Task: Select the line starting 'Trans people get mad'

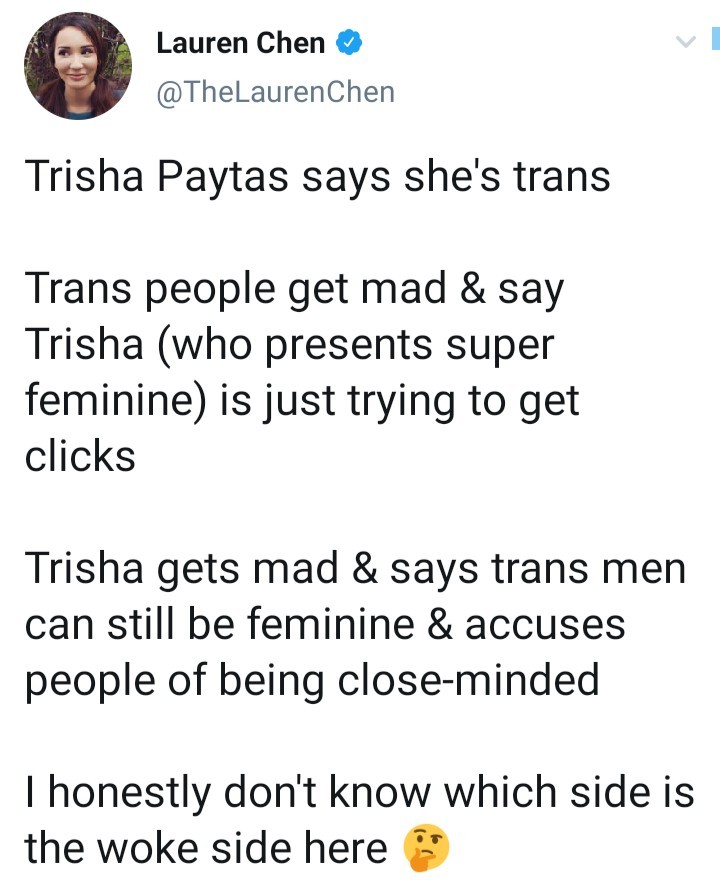Action: point(294,290)
